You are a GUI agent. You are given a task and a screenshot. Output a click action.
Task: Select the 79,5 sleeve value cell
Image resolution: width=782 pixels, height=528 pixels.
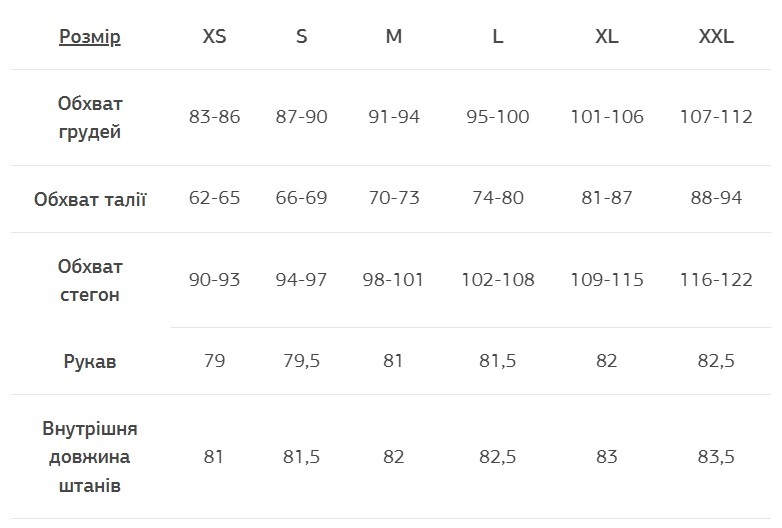click(301, 361)
